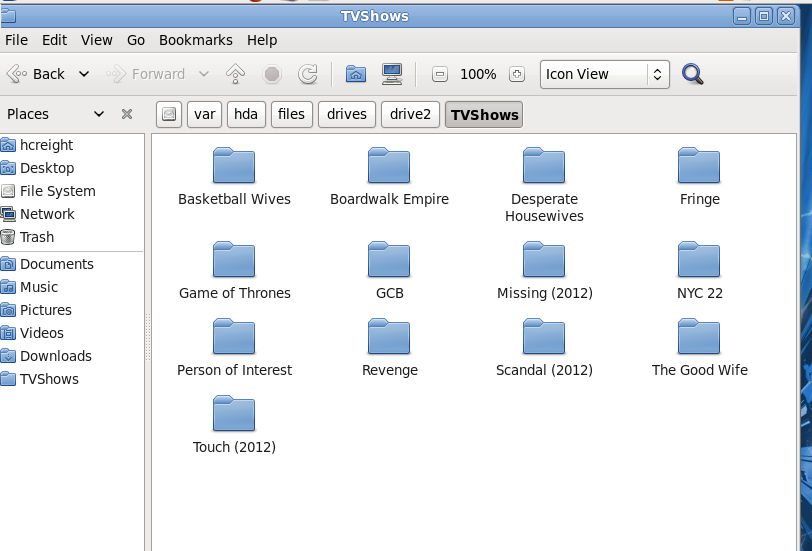Open the Bookmarks menu
The height and width of the screenshot is (551, 812).
click(x=196, y=40)
